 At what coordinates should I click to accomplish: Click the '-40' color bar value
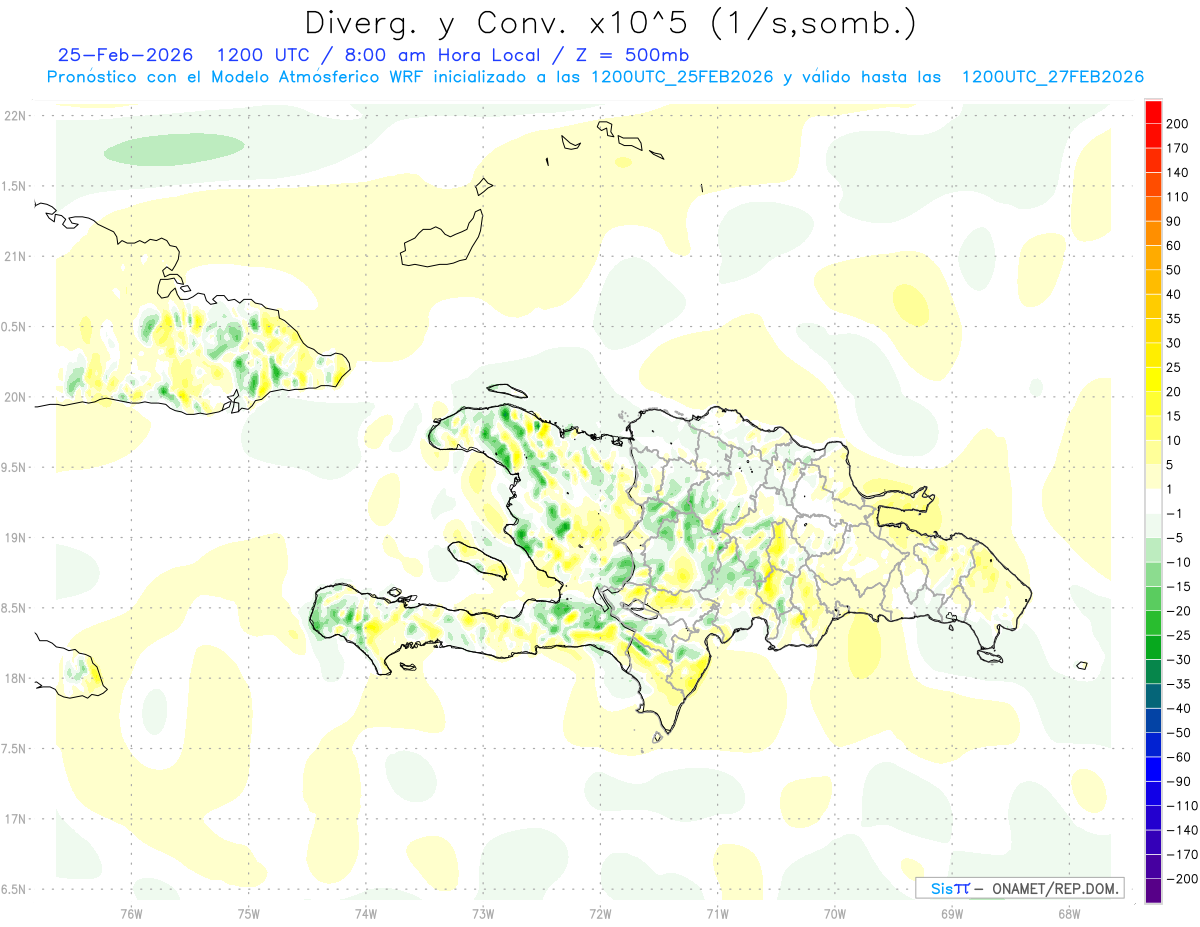(x=1180, y=709)
